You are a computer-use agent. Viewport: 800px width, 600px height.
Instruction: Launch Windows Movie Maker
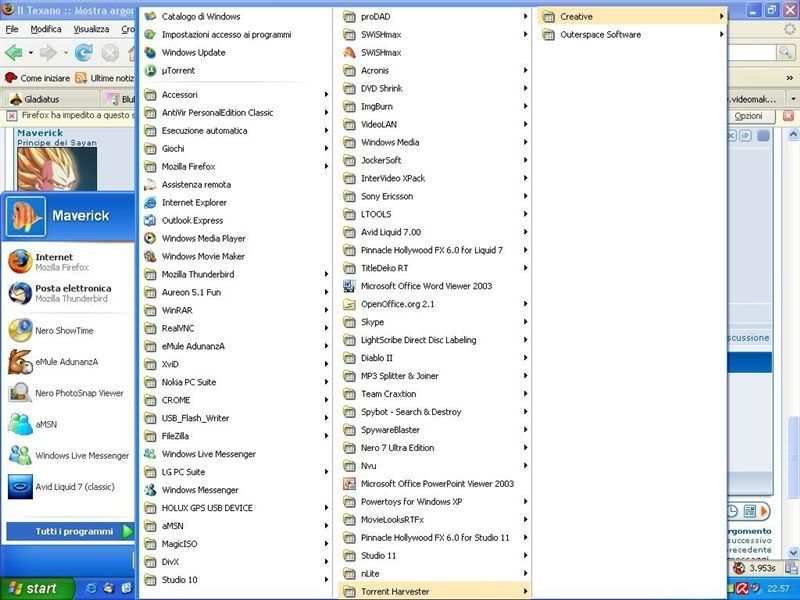[x=235, y=256]
